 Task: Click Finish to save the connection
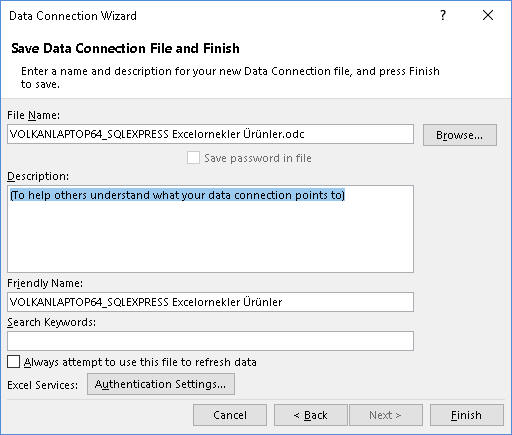(467, 415)
